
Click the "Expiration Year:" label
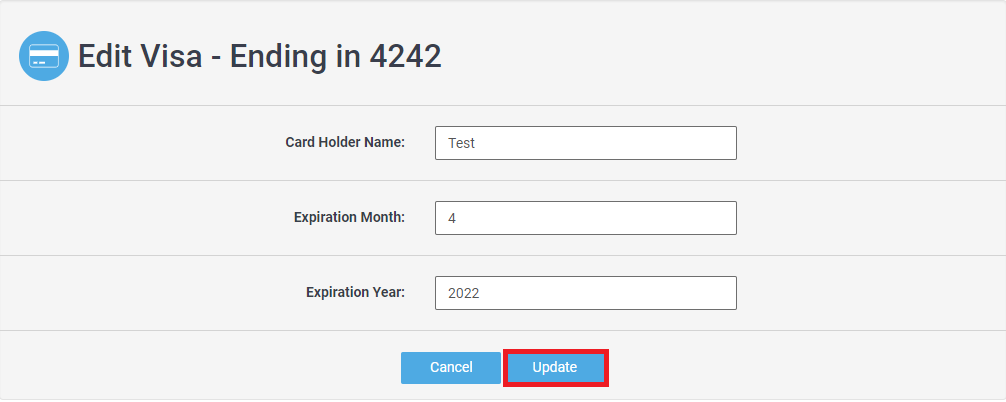[355, 292]
